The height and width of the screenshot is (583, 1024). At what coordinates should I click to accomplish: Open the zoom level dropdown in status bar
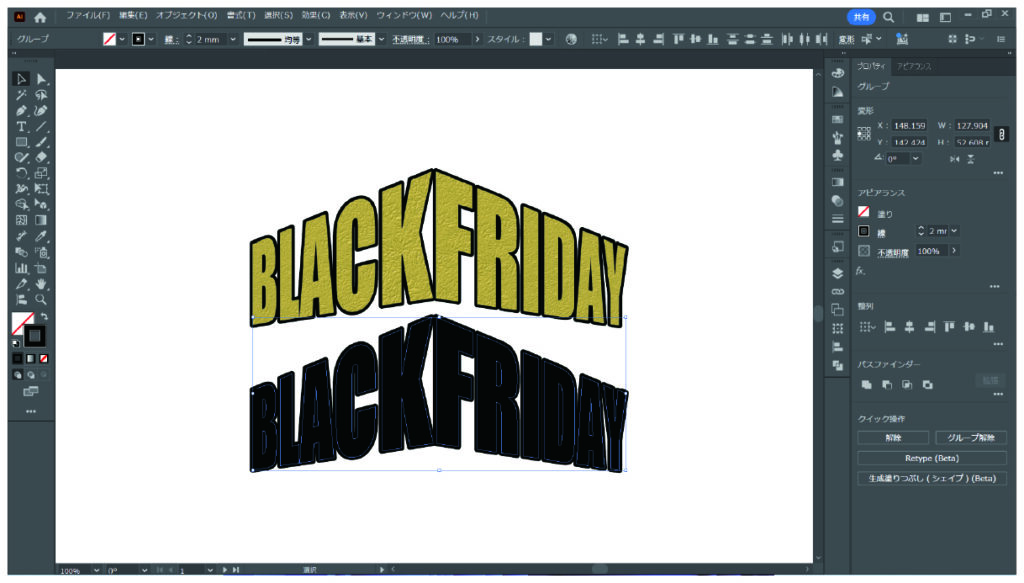point(96,570)
